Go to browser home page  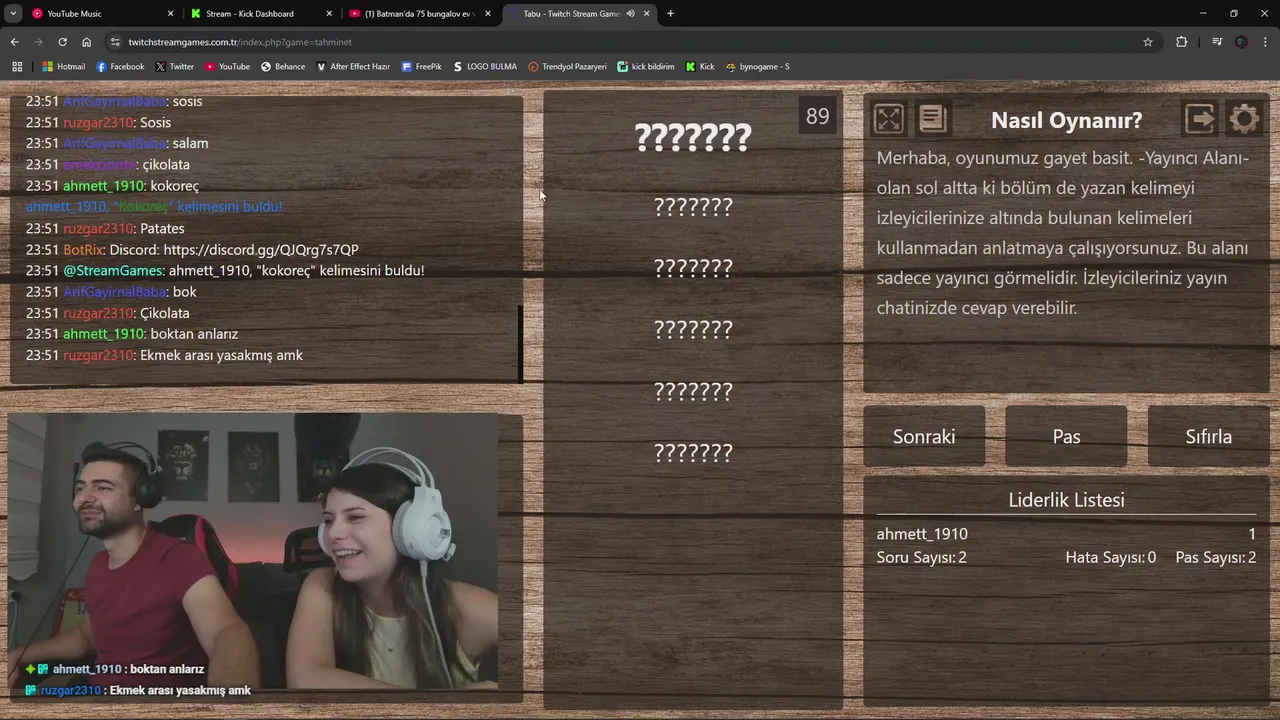(x=86, y=42)
